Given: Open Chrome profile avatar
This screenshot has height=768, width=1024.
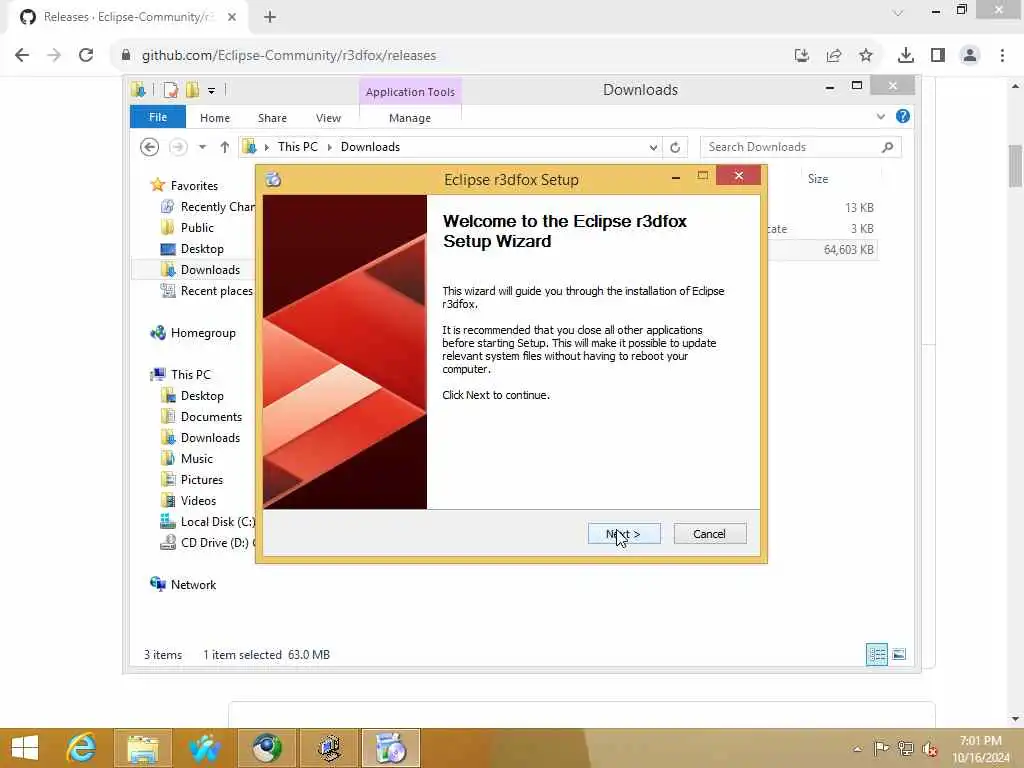Looking at the screenshot, I should (970, 56).
